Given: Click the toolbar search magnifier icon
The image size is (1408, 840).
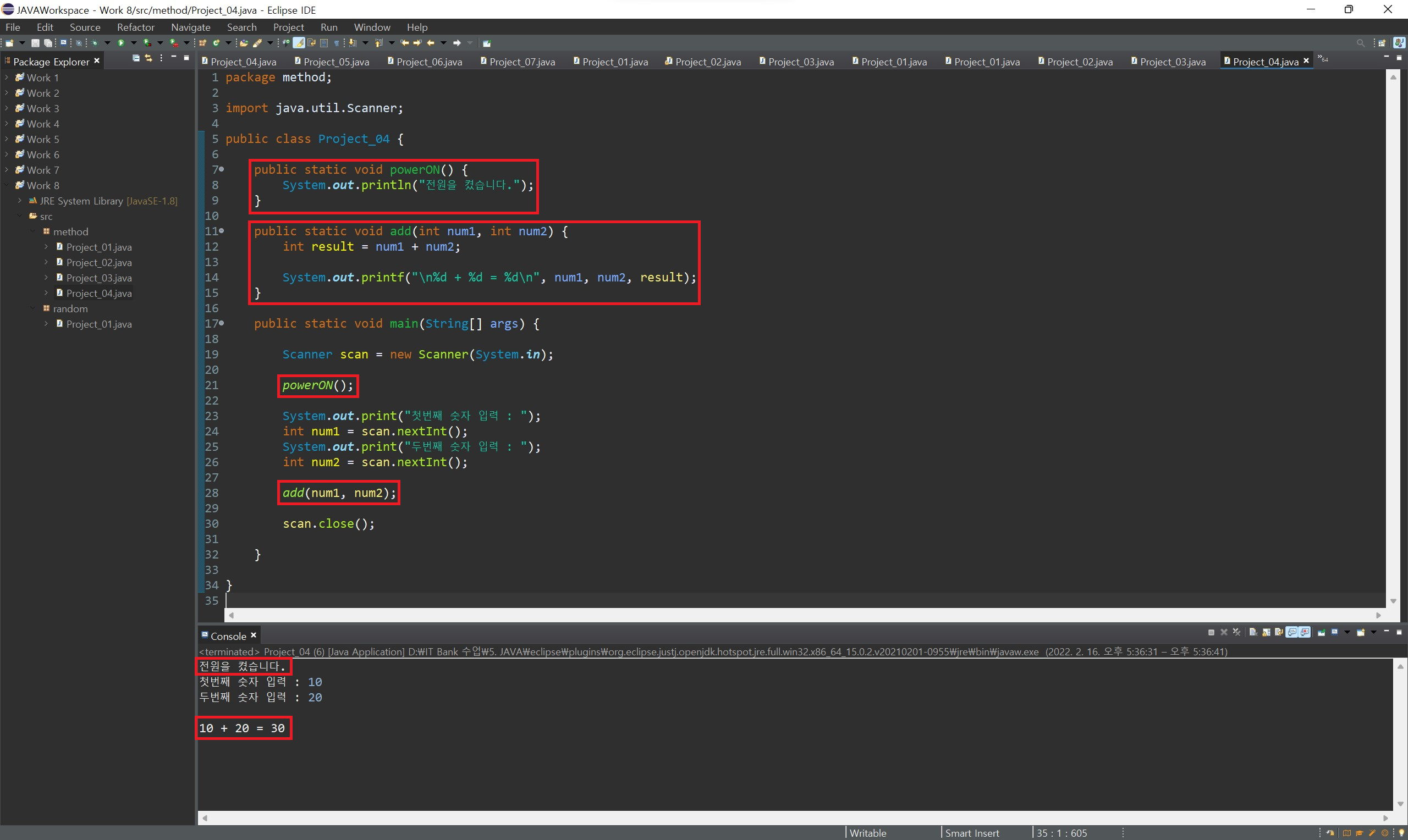Looking at the screenshot, I should tap(1361, 43).
